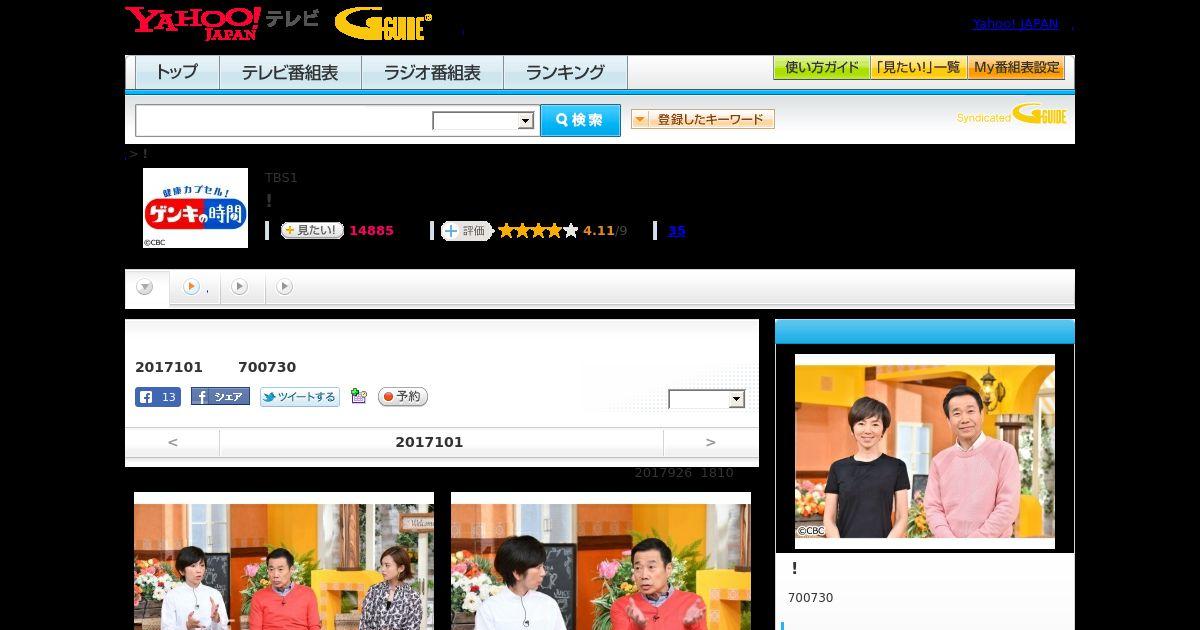Click the 4.11 rating score
The height and width of the screenshot is (630, 1200).
coord(599,231)
